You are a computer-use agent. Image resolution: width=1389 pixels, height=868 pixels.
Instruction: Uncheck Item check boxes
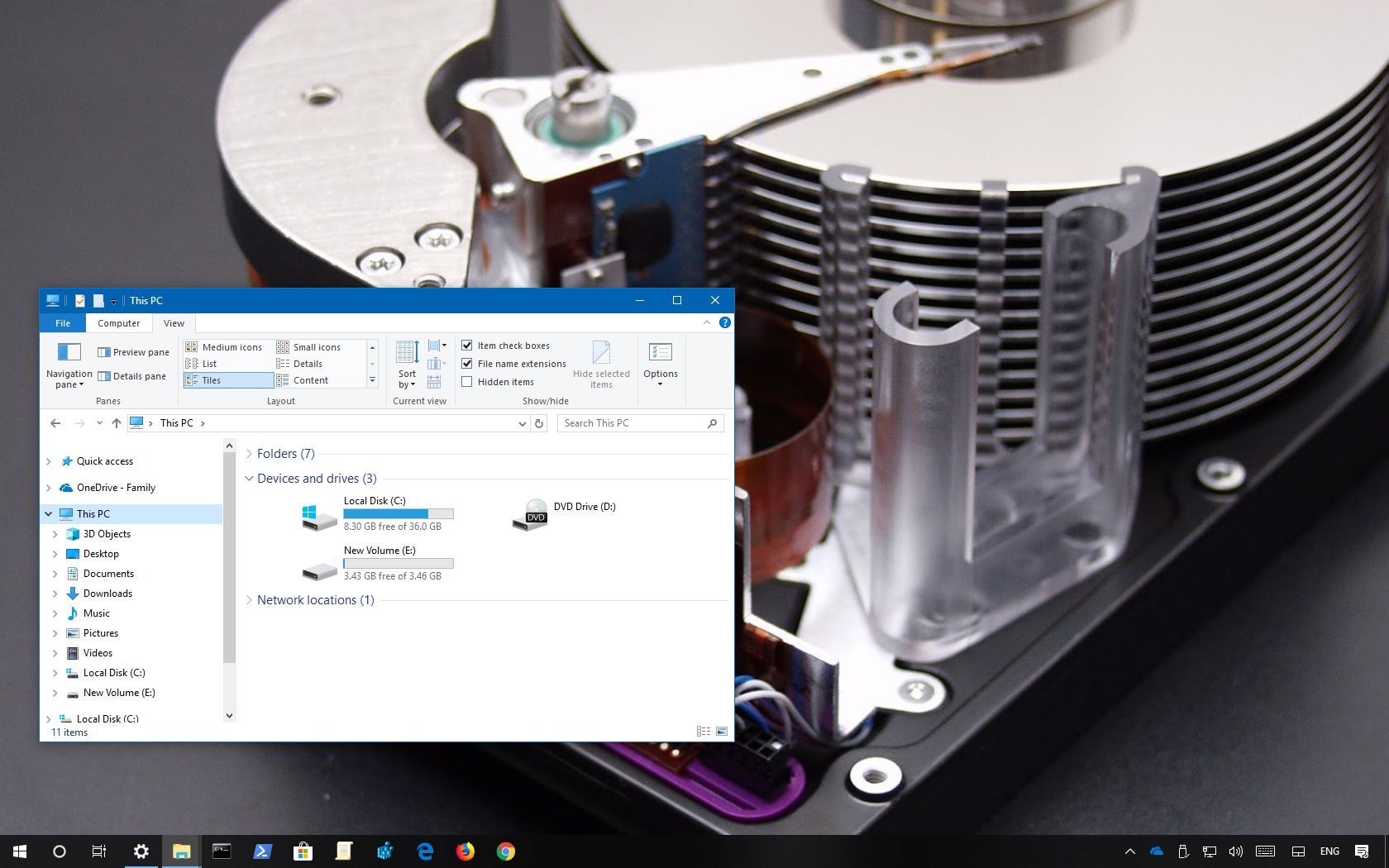[467, 346]
